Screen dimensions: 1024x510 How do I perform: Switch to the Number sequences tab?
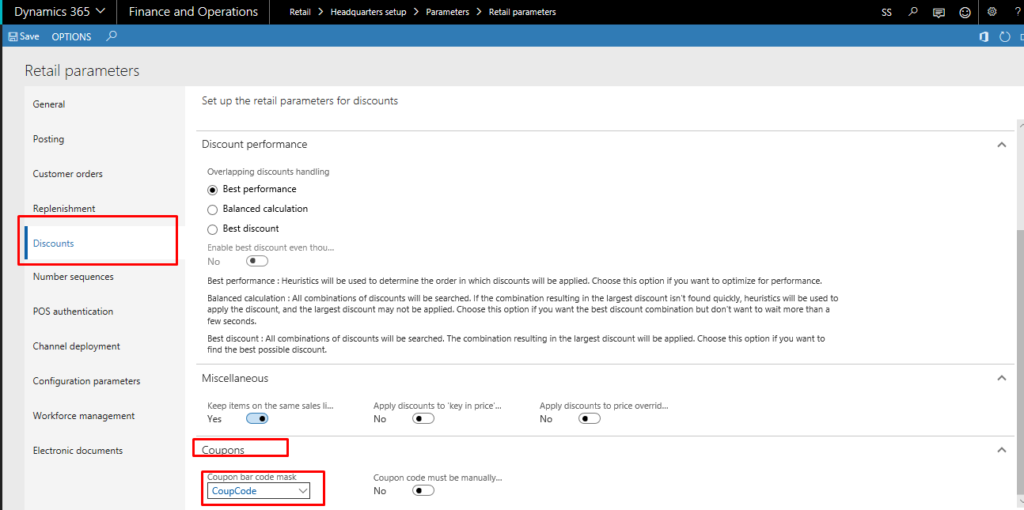pyautogui.click(x=73, y=277)
